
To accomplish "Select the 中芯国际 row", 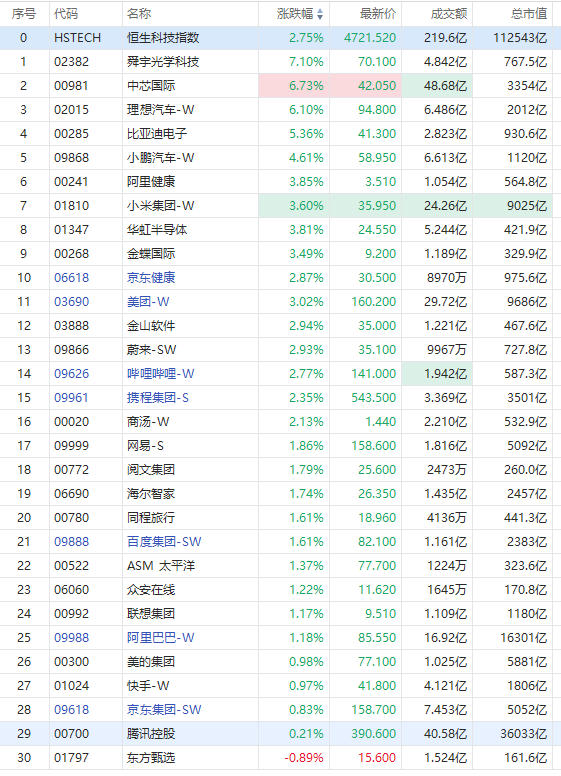I will click(276, 86).
